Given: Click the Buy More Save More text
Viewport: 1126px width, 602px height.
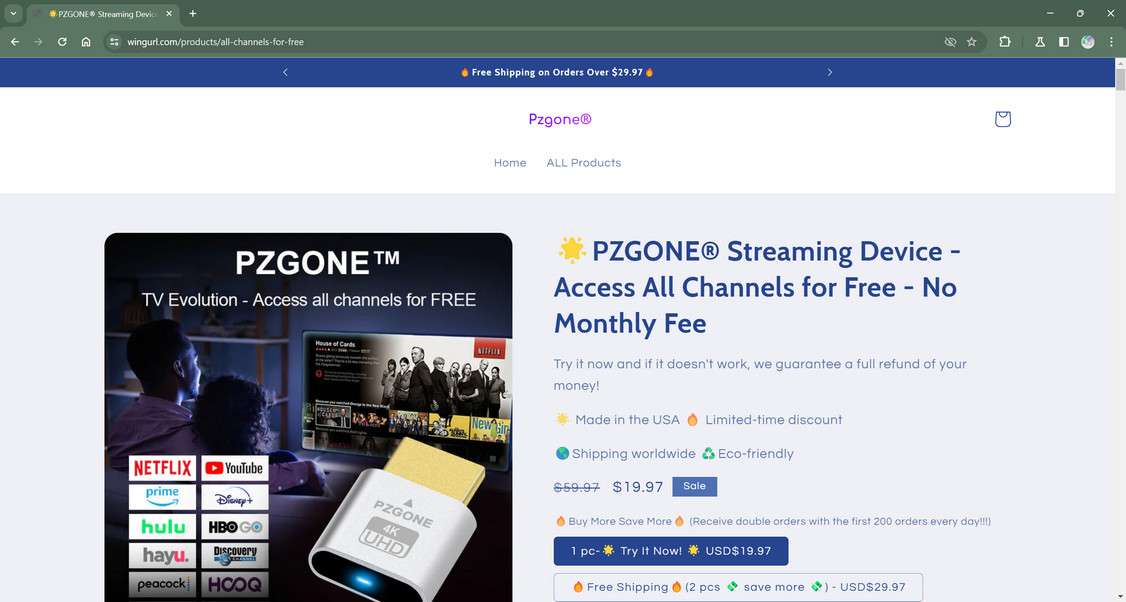Looking at the screenshot, I should click(620, 522).
